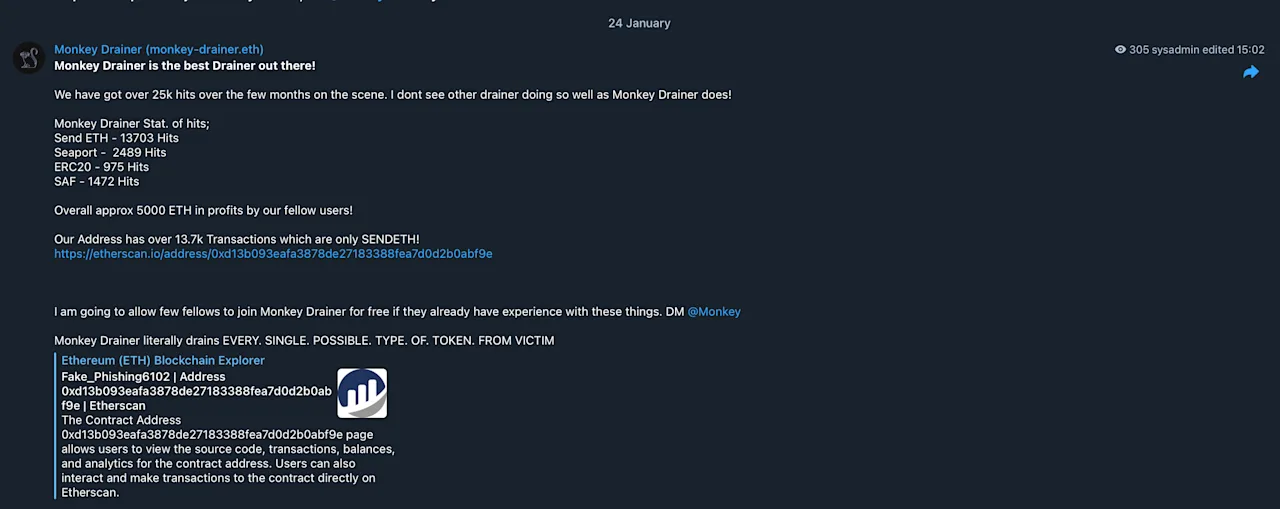Screen dimensions: 1280x509
Task: Click the bold best Drainer headline
Action: 185,66
